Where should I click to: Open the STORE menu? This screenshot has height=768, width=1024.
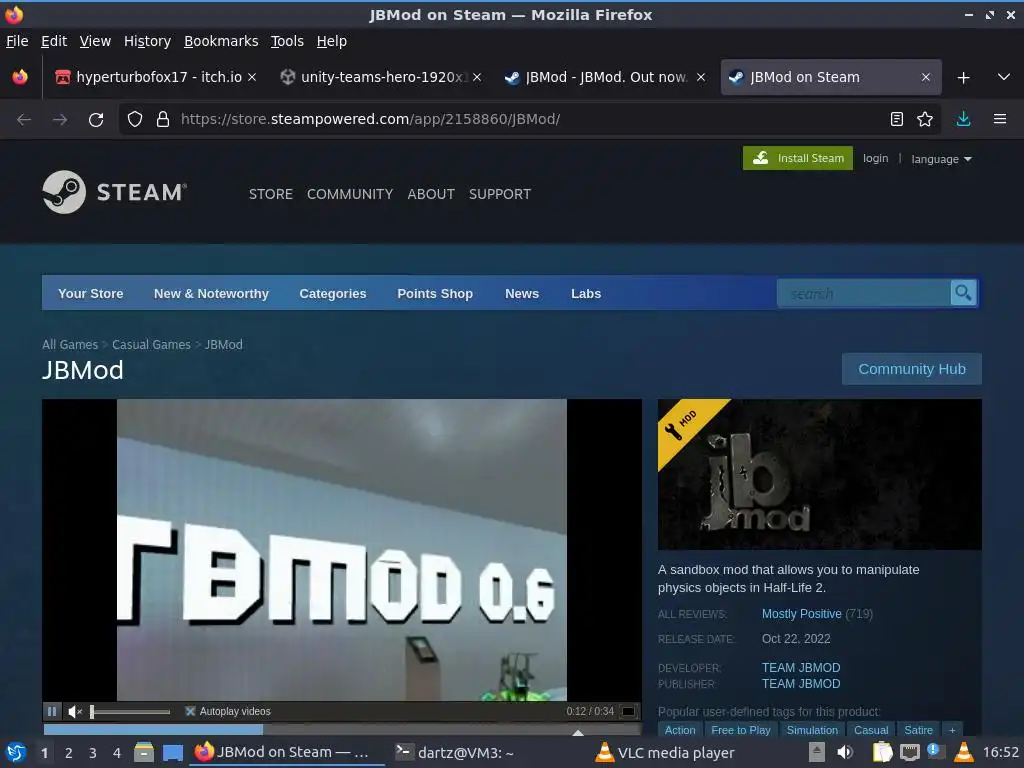tap(270, 194)
